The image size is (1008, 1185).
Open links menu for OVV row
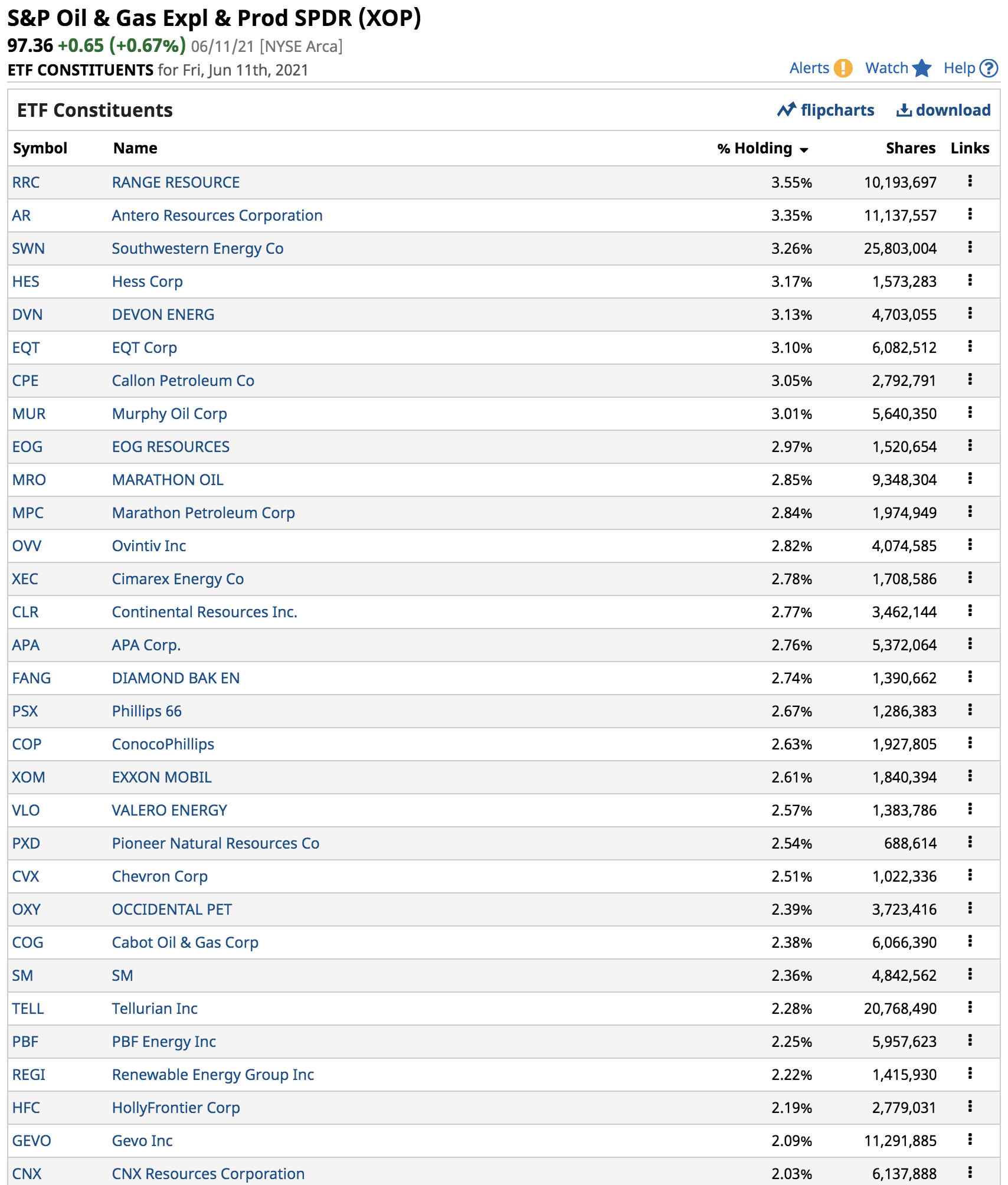tap(970, 545)
